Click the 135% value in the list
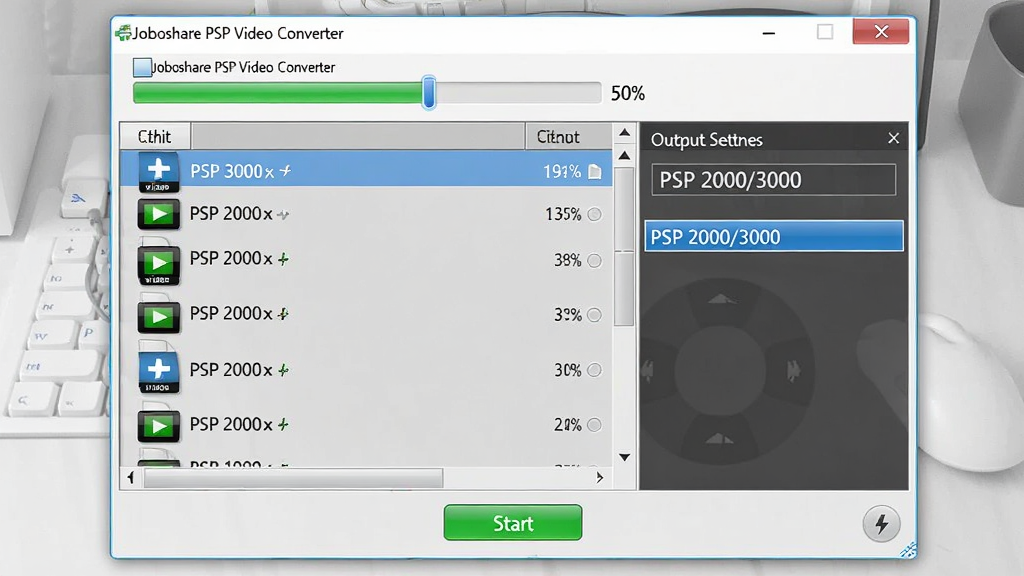Screen dimensions: 1024x576 563,214
